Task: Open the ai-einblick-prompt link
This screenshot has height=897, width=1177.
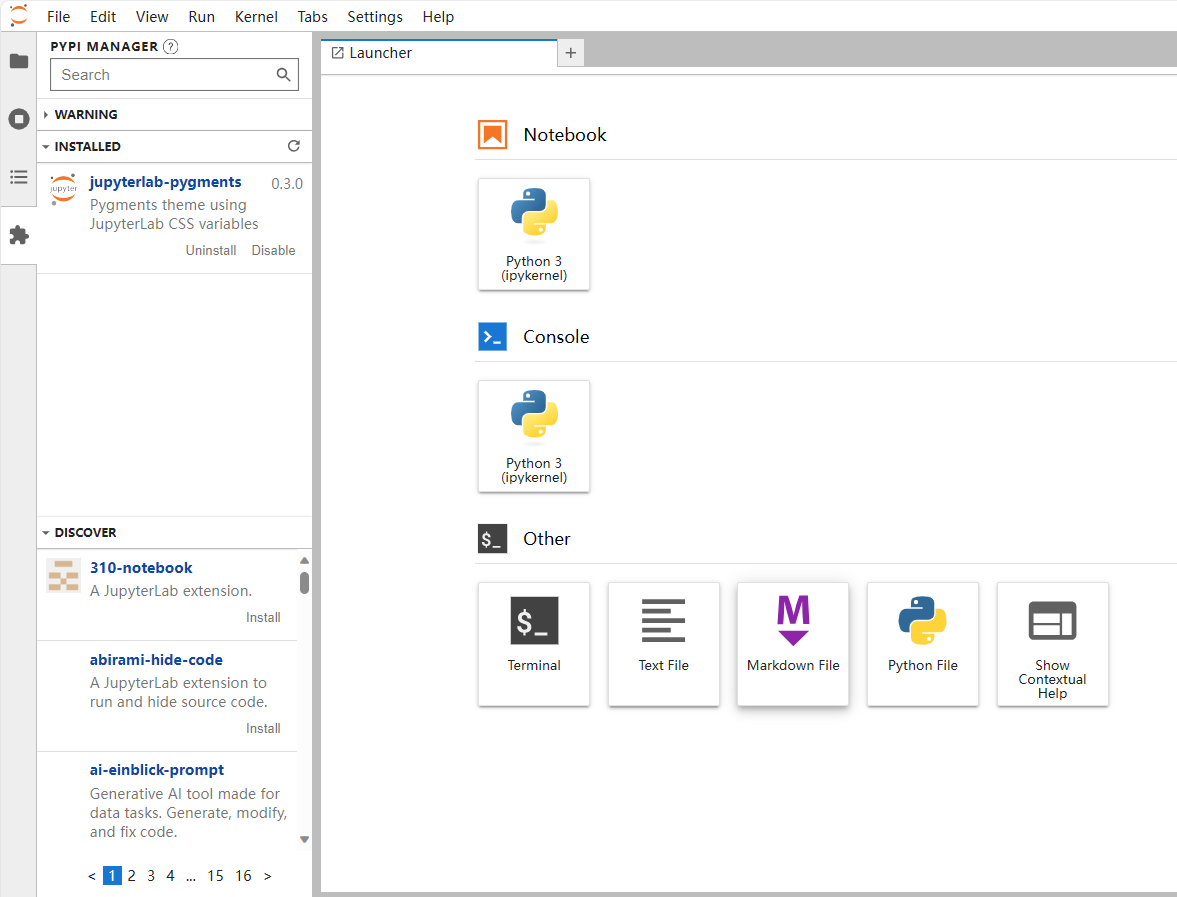Action: pos(157,770)
